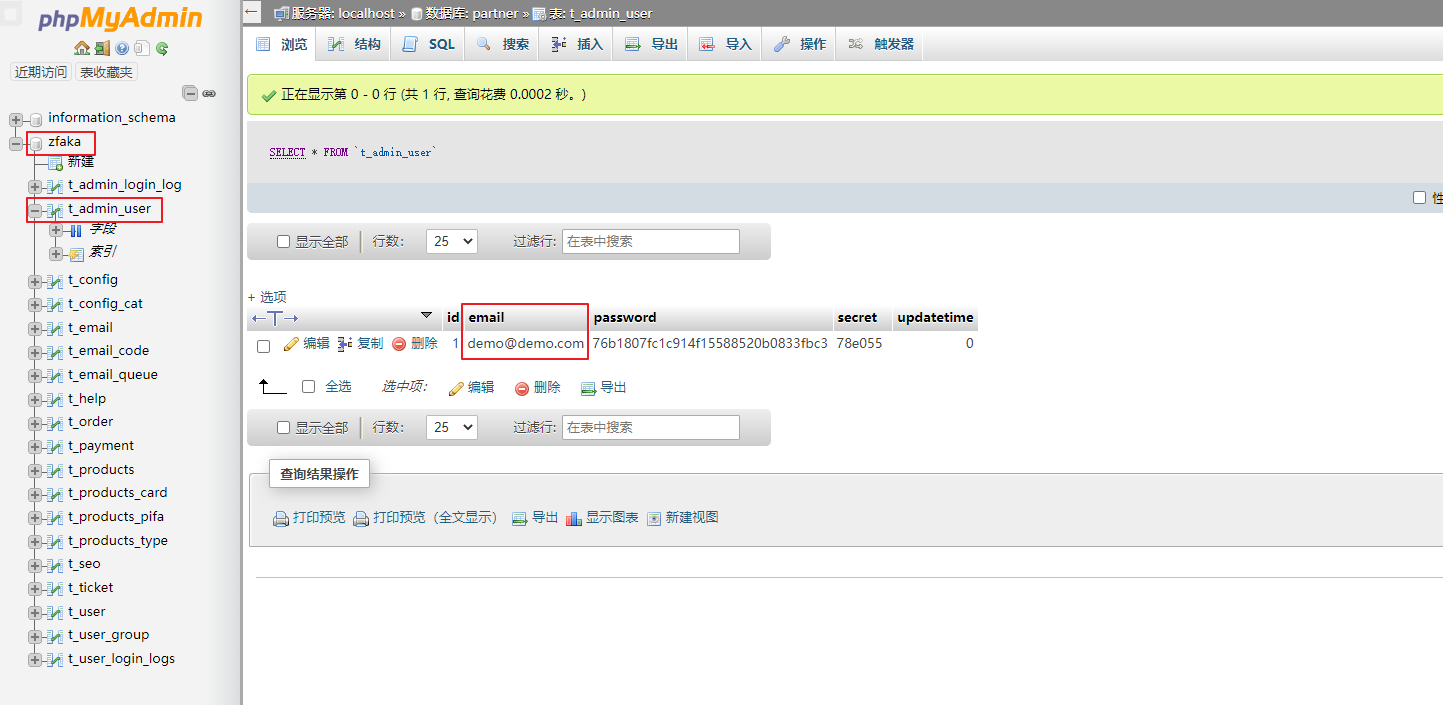Click the chain link icon in sidebar
Screen dimensions: 1443x705
209,93
